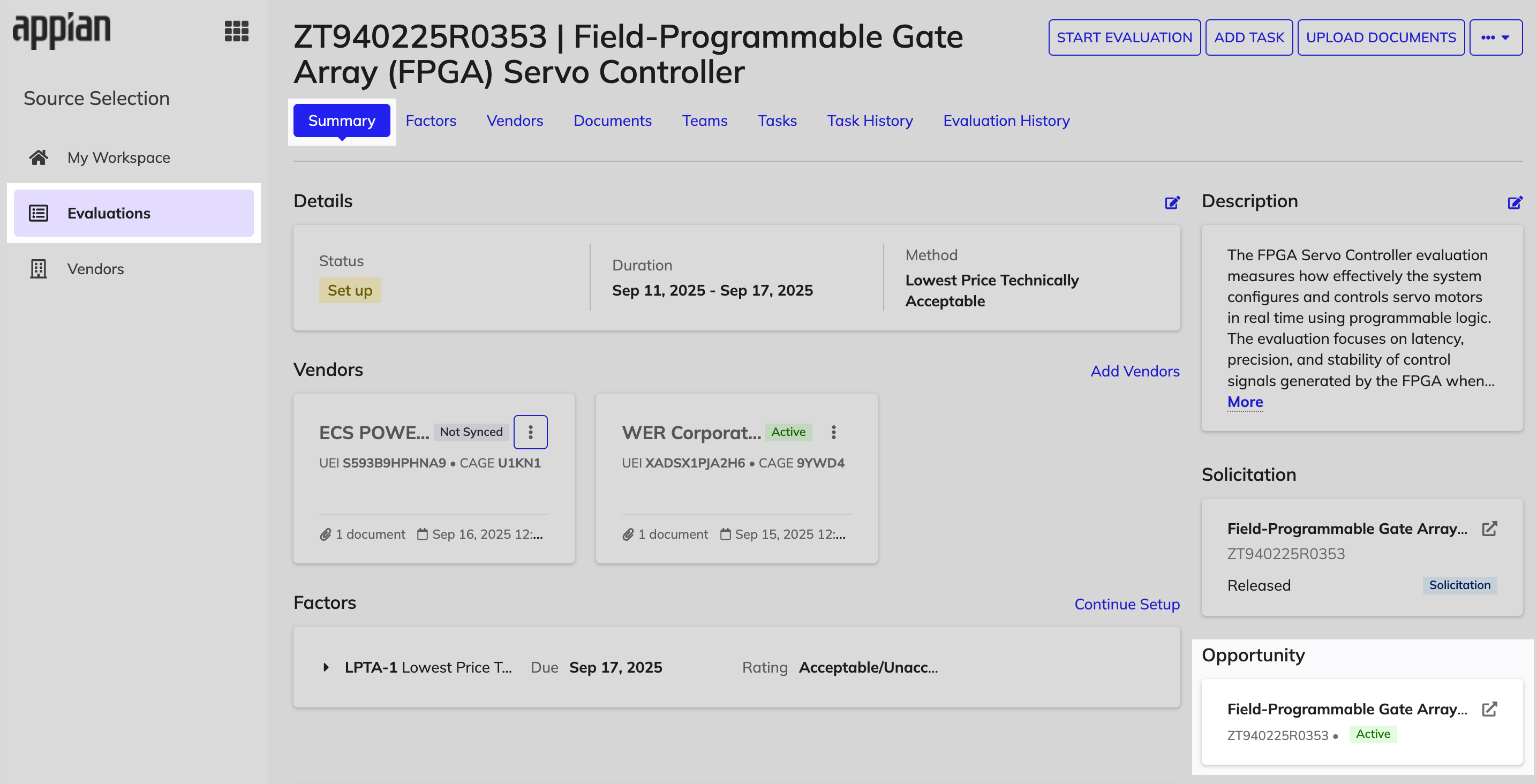Click the Active badge on WER Corporat card

click(x=788, y=432)
